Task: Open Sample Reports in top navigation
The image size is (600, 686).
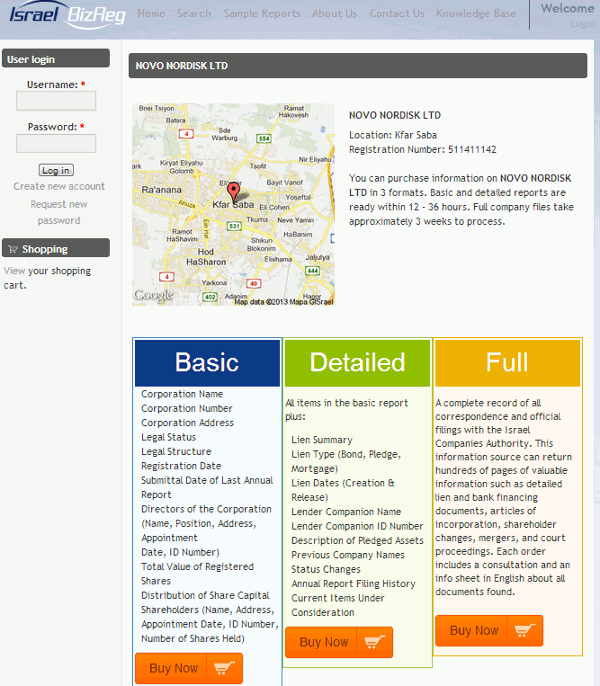Action: [262, 14]
